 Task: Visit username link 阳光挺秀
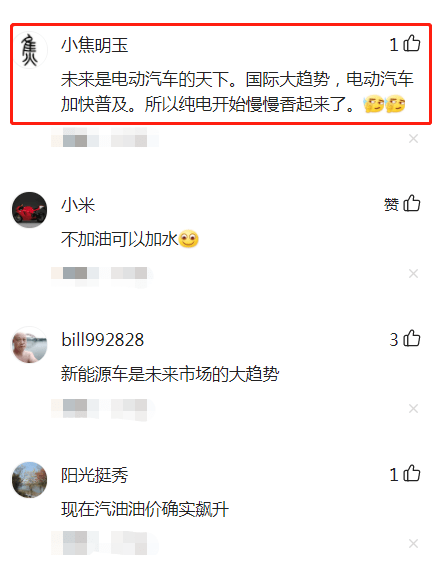[94, 475]
